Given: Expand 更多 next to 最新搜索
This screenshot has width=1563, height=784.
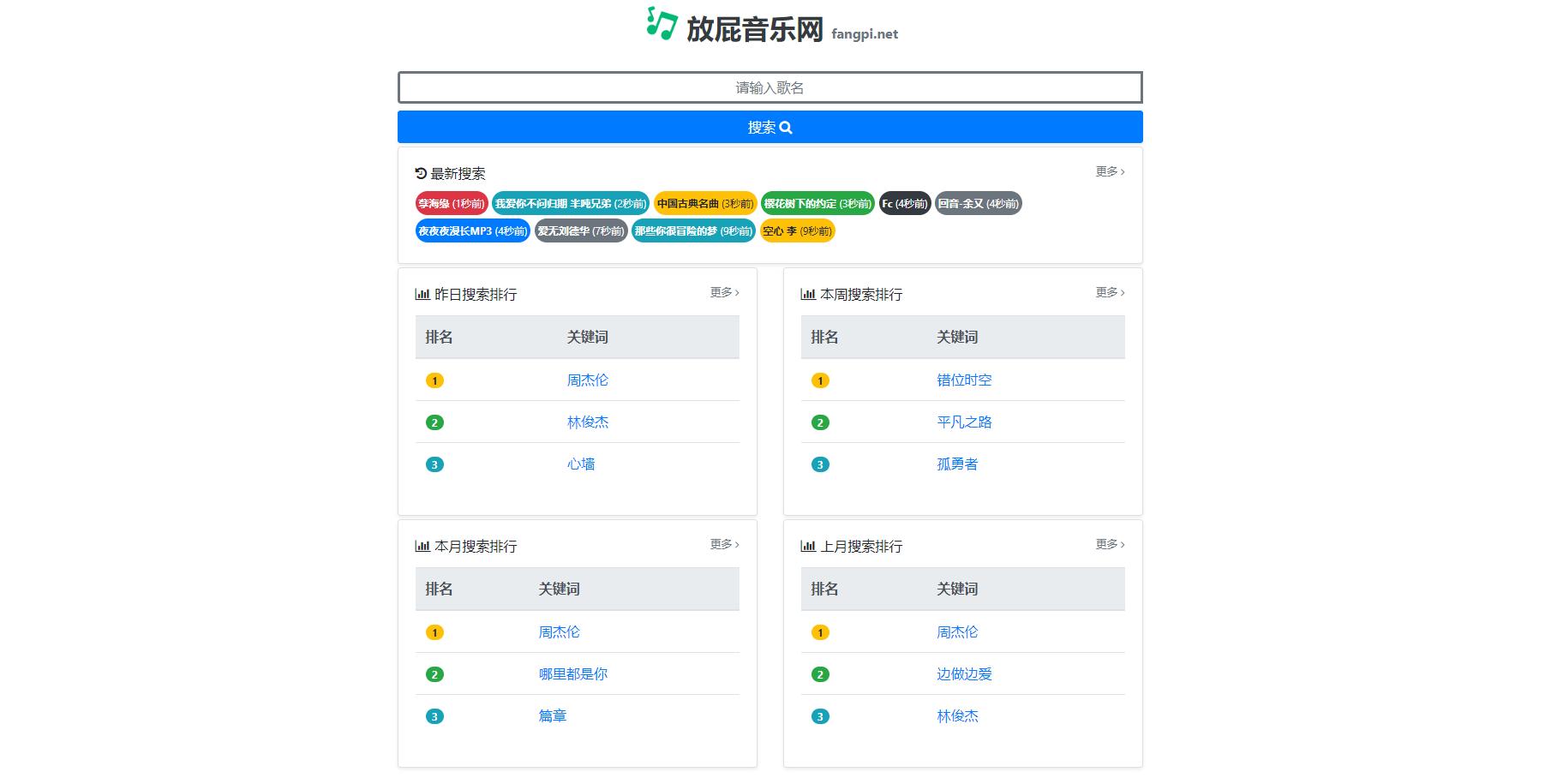Looking at the screenshot, I should point(1108,171).
